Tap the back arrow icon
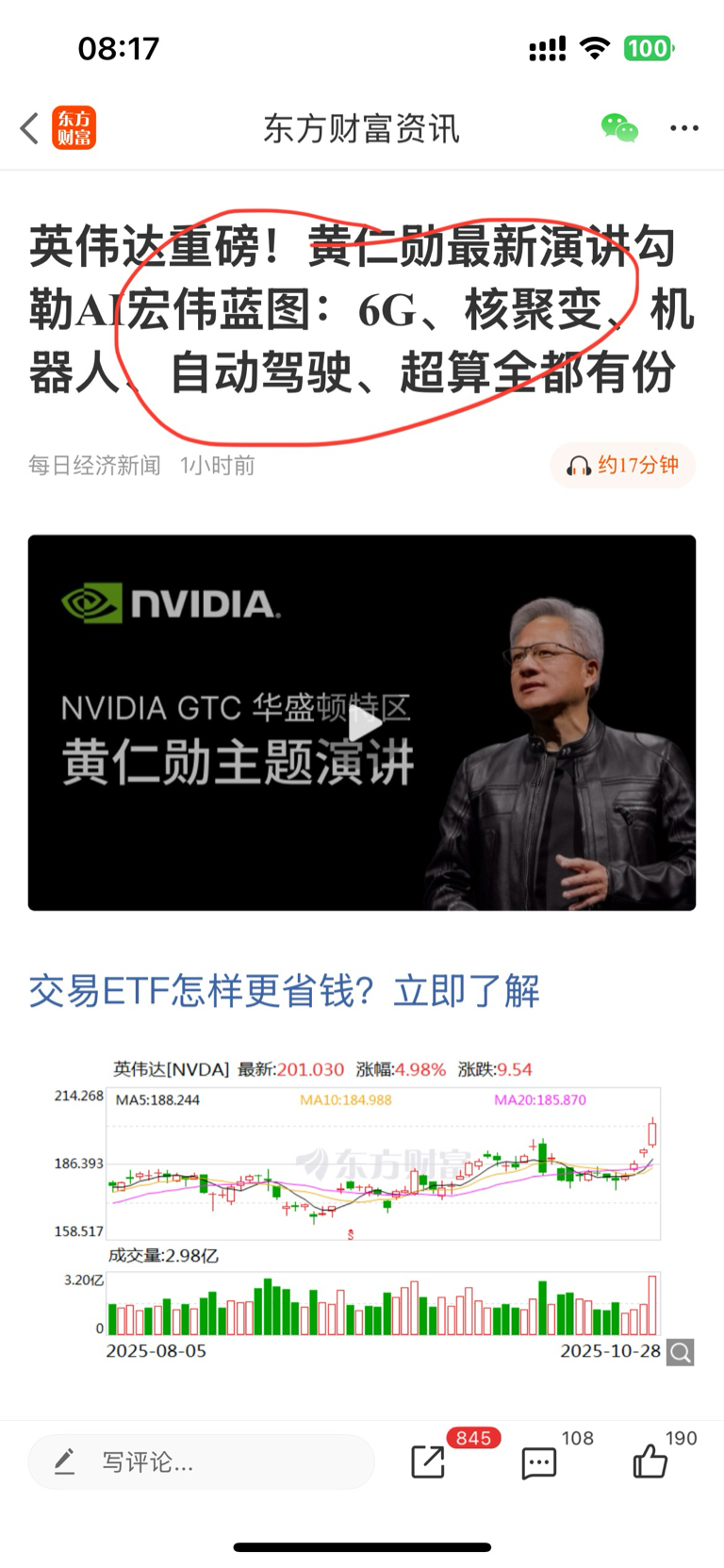 click(x=29, y=128)
